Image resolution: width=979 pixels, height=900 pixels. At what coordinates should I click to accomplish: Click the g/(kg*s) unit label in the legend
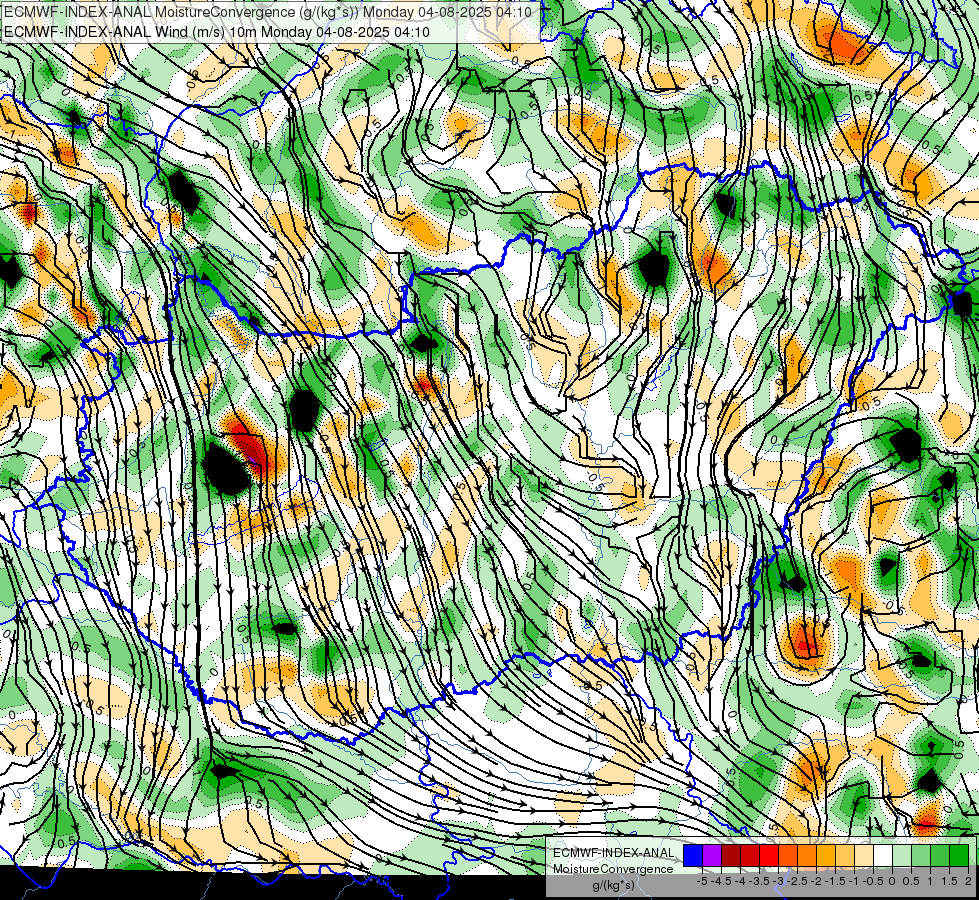coord(613,886)
